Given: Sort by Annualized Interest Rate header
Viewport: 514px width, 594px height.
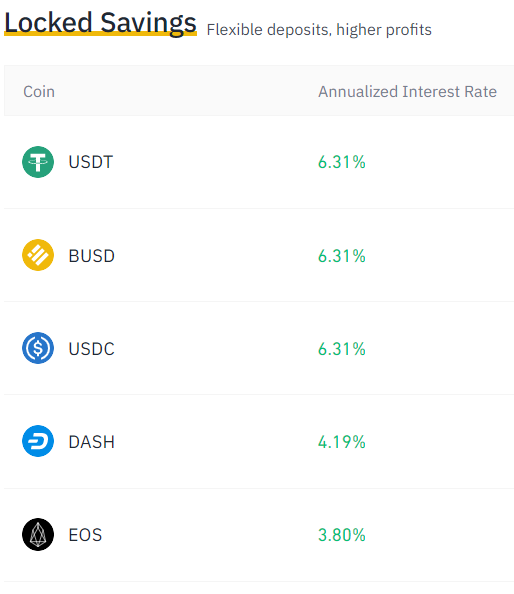Looking at the screenshot, I should [x=407, y=92].
